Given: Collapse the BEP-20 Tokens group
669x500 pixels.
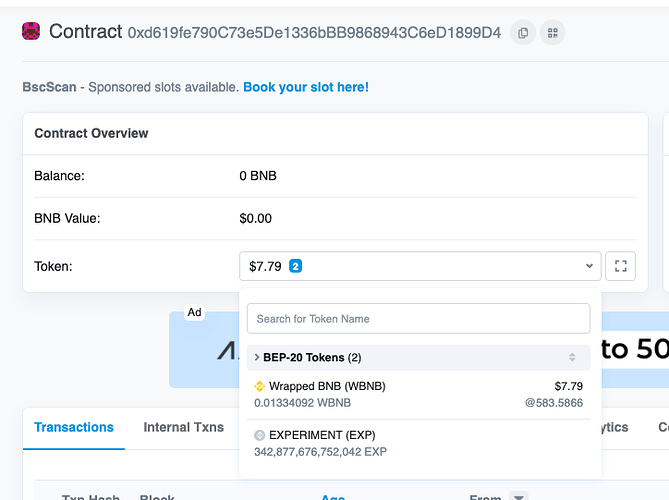Looking at the screenshot, I should tap(257, 357).
